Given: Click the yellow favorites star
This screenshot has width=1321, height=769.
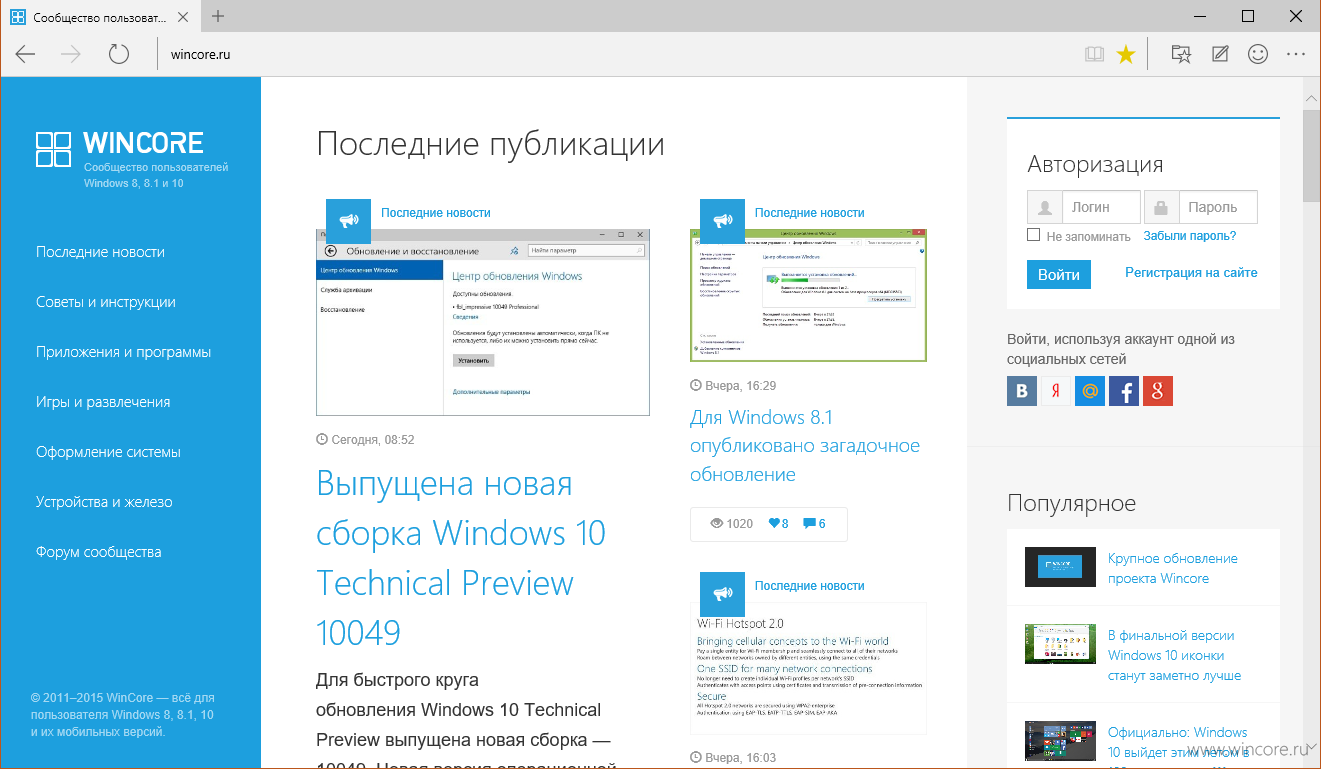Looking at the screenshot, I should tap(1126, 54).
